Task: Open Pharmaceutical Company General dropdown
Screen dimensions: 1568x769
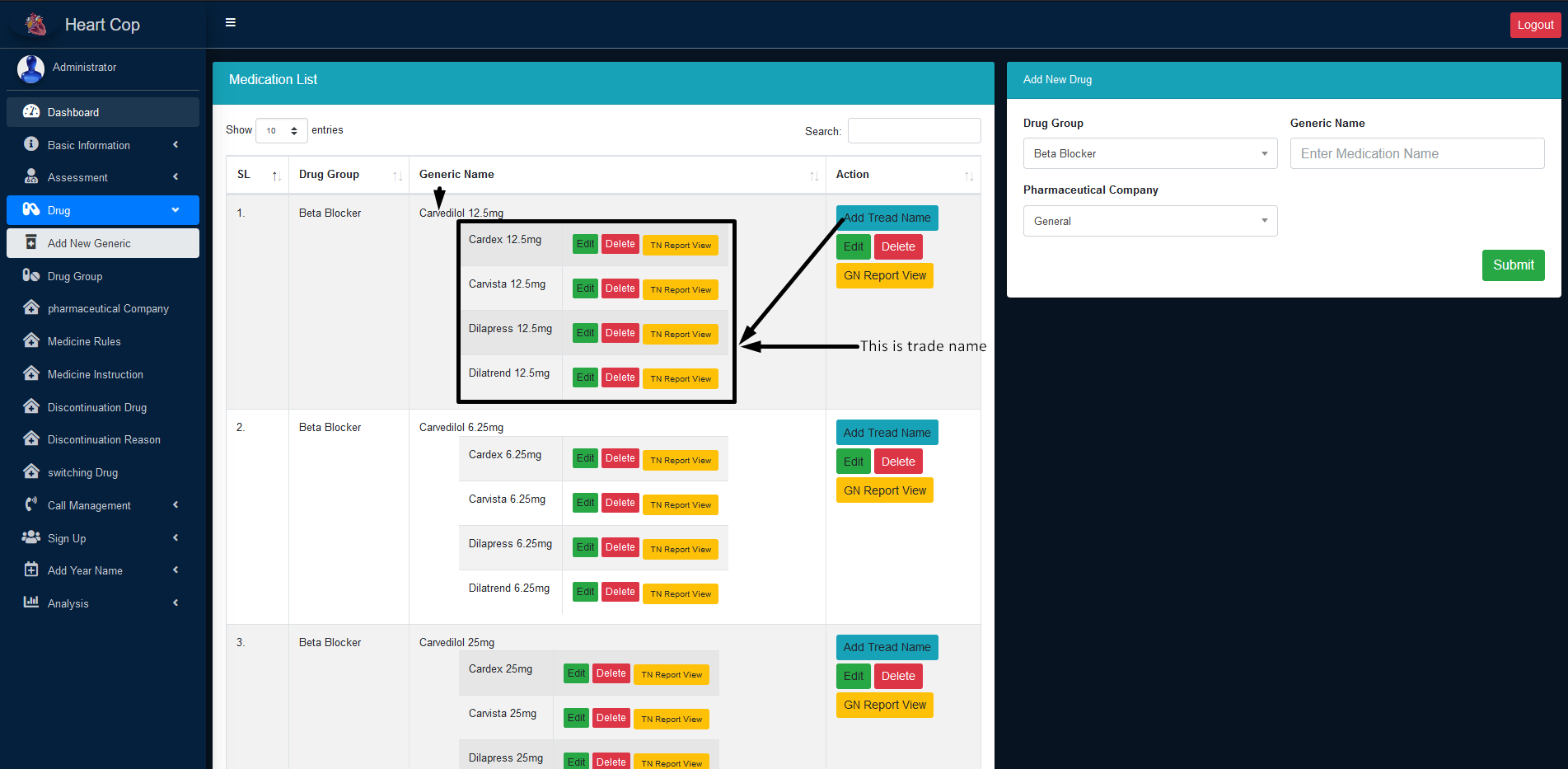Action: click(x=1149, y=221)
